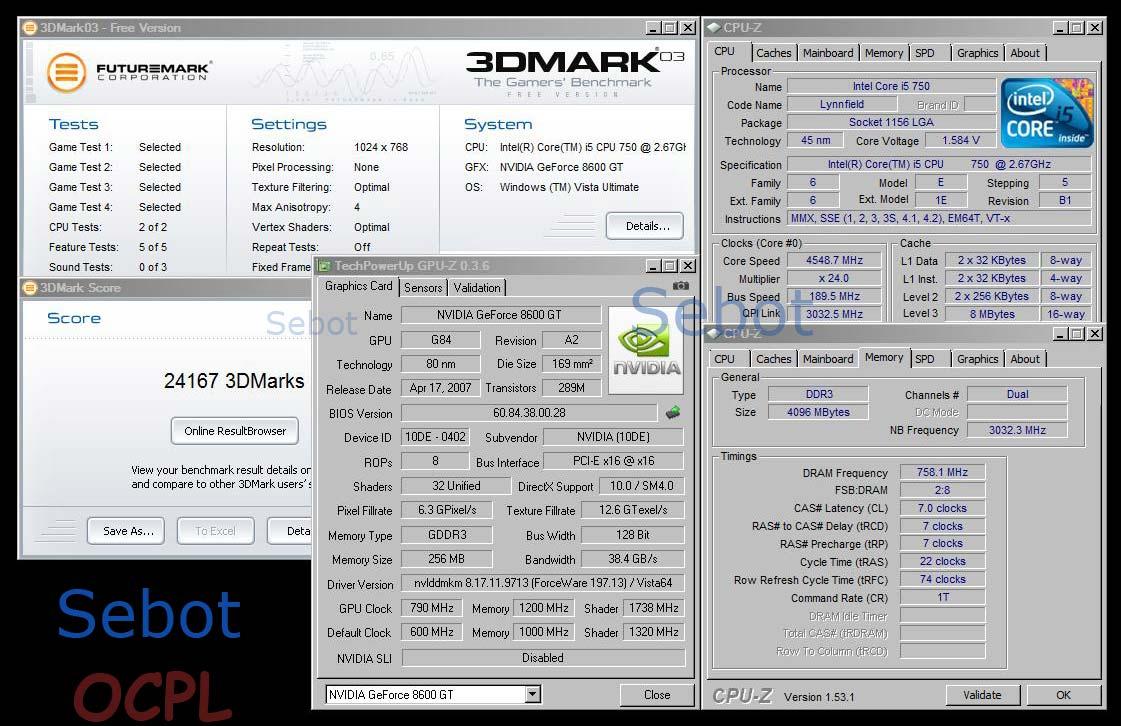Click Memory Type GDDR3 field
The width and height of the screenshot is (1121, 726).
(x=447, y=534)
